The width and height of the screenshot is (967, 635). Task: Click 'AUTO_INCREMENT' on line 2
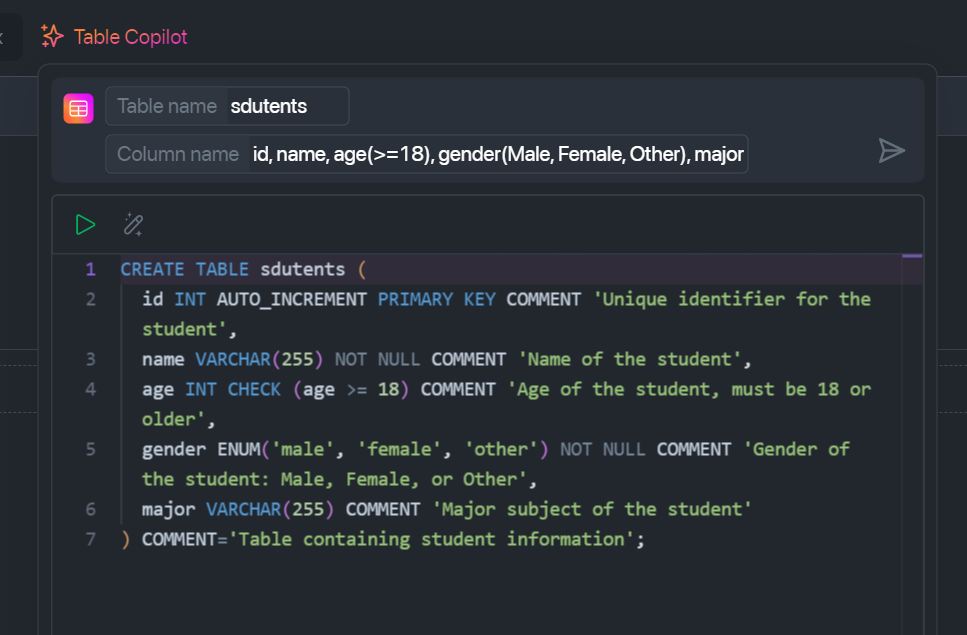coord(291,300)
